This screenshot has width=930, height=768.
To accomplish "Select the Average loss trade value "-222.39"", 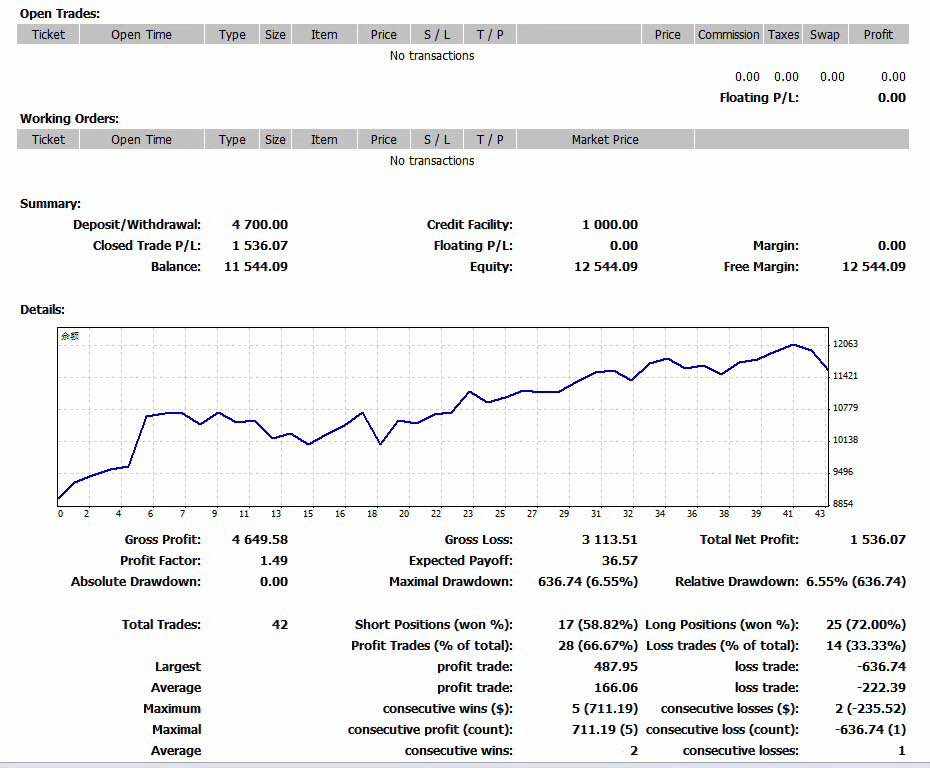I will click(881, 687).
